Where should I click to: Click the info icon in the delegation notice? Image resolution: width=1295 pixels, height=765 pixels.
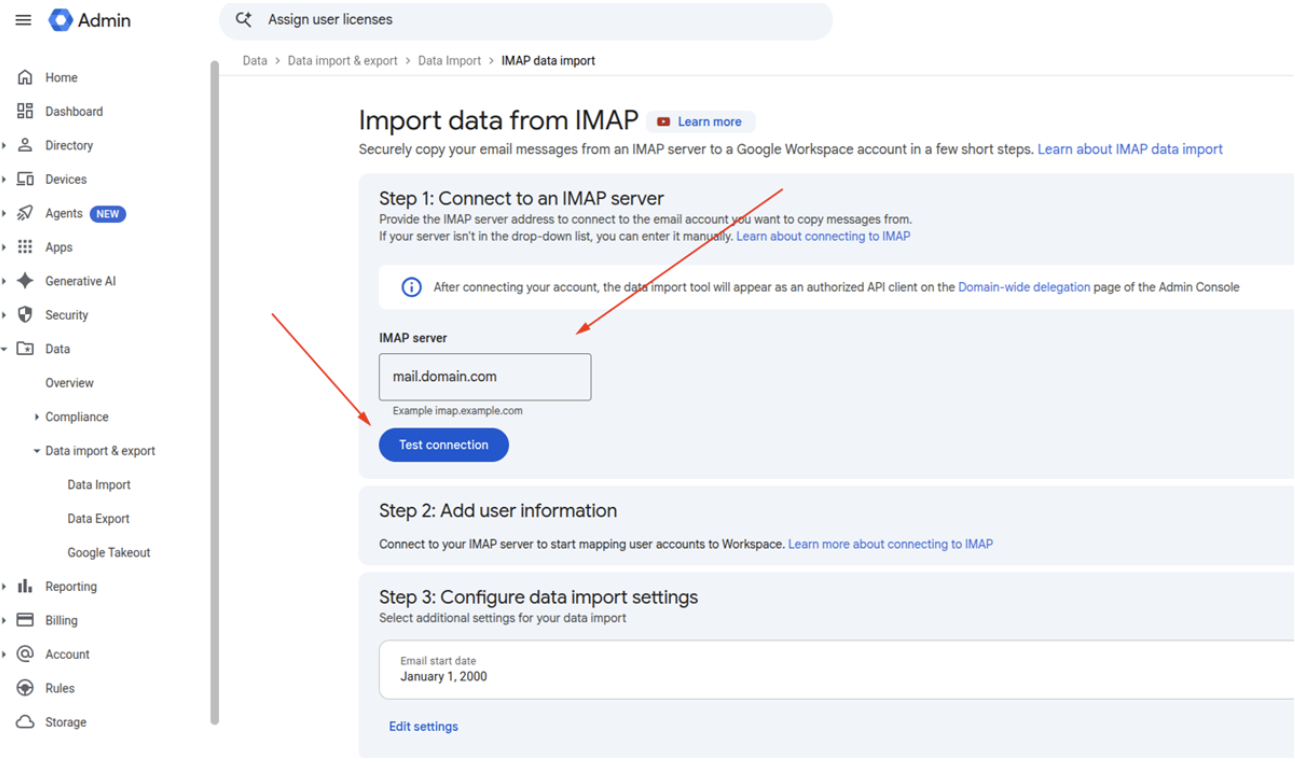[x=411, y=287]
